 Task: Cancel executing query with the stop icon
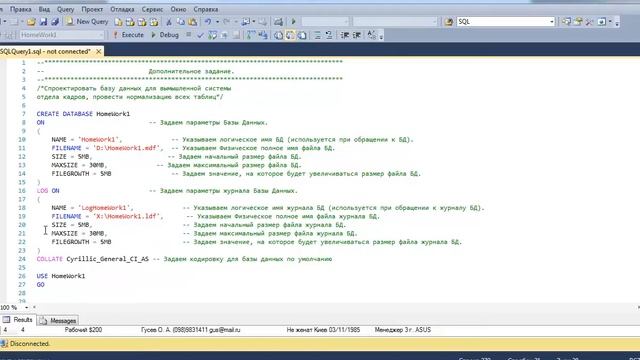(188, 35)
